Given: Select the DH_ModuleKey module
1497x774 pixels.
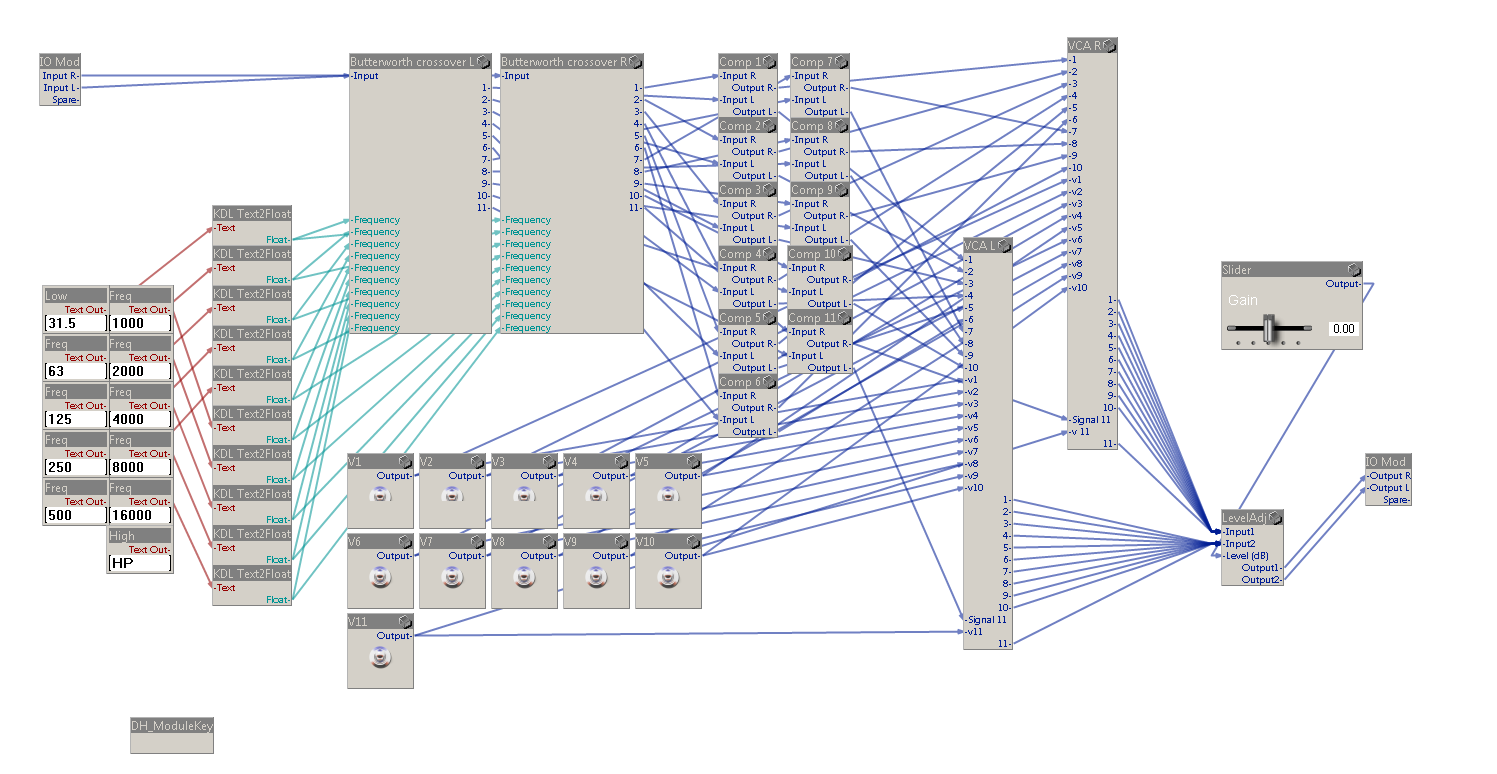Looking at the screenshot, I should click(x=171, y=734).
